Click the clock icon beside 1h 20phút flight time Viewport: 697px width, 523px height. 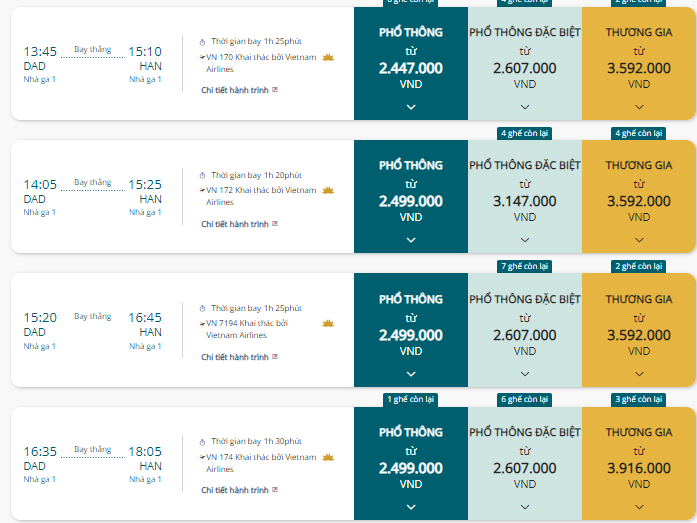[202, 176]
